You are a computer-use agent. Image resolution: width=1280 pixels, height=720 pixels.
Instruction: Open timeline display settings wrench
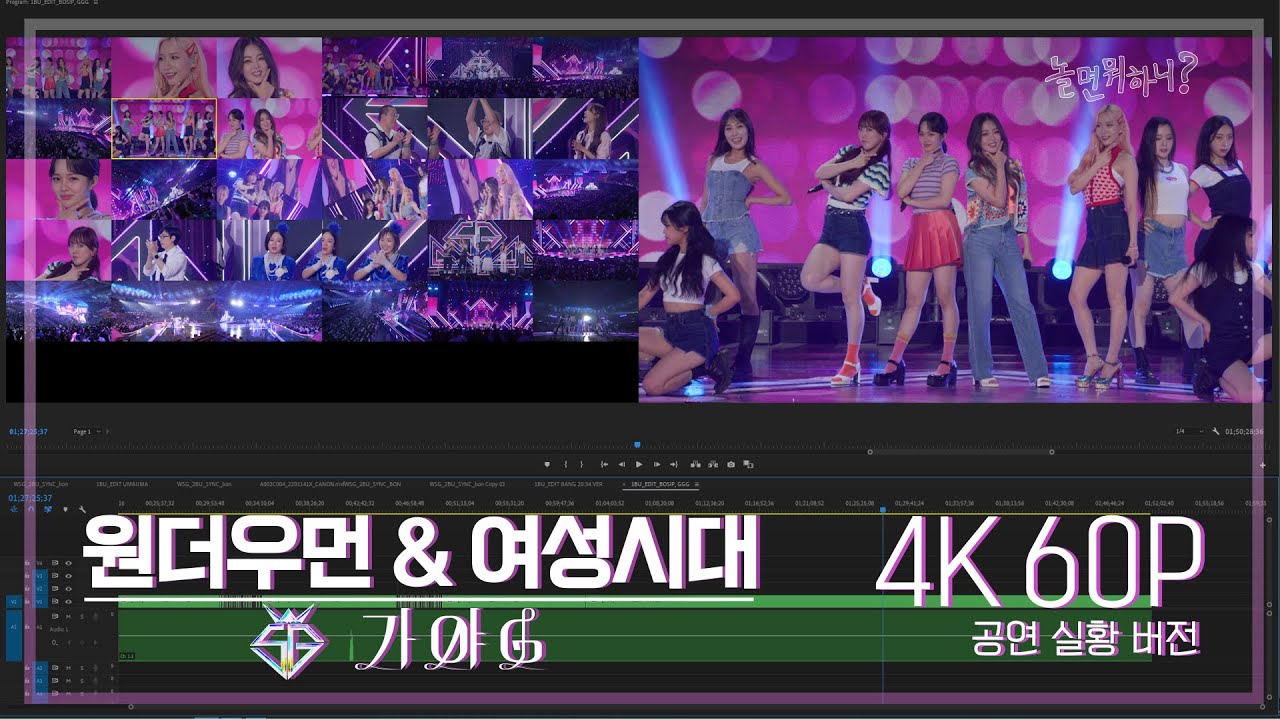point(82,509)
